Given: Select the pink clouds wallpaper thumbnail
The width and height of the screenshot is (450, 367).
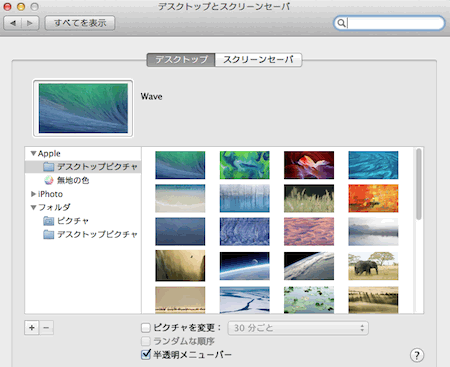Looking at the screenshot, I should [309, 232].
